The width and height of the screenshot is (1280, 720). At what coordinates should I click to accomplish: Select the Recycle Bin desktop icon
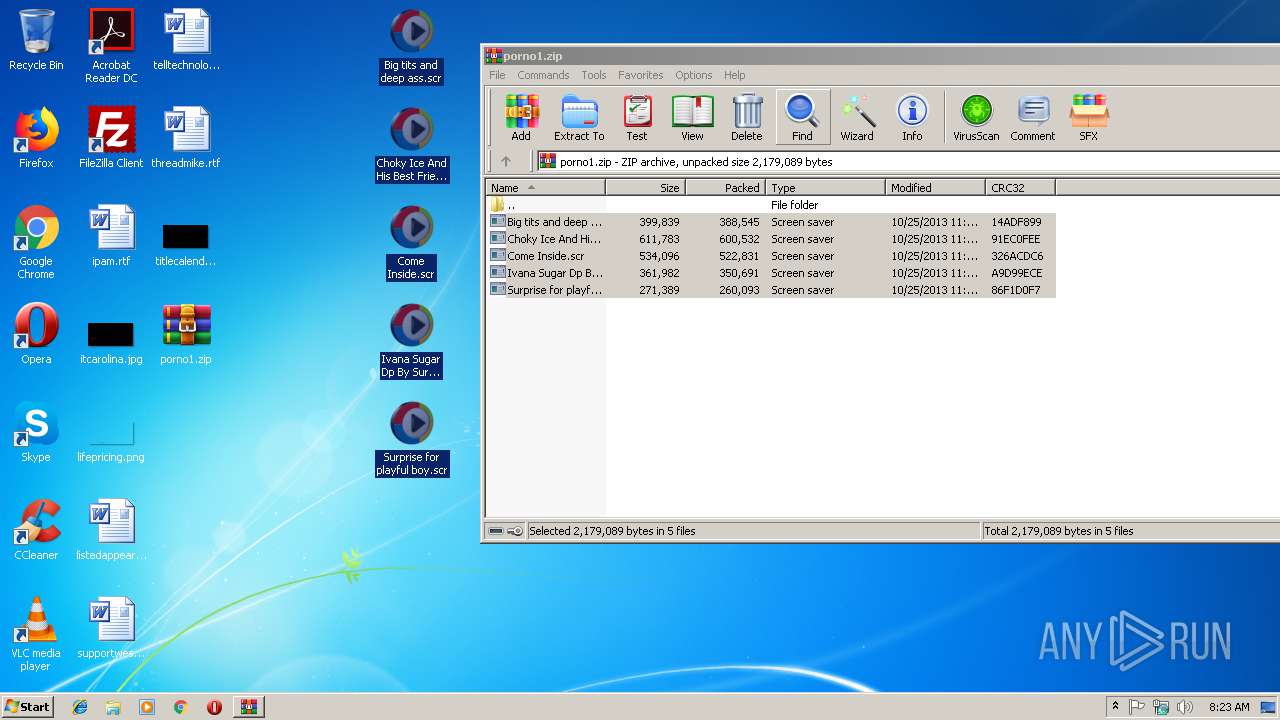coord(36,40)
